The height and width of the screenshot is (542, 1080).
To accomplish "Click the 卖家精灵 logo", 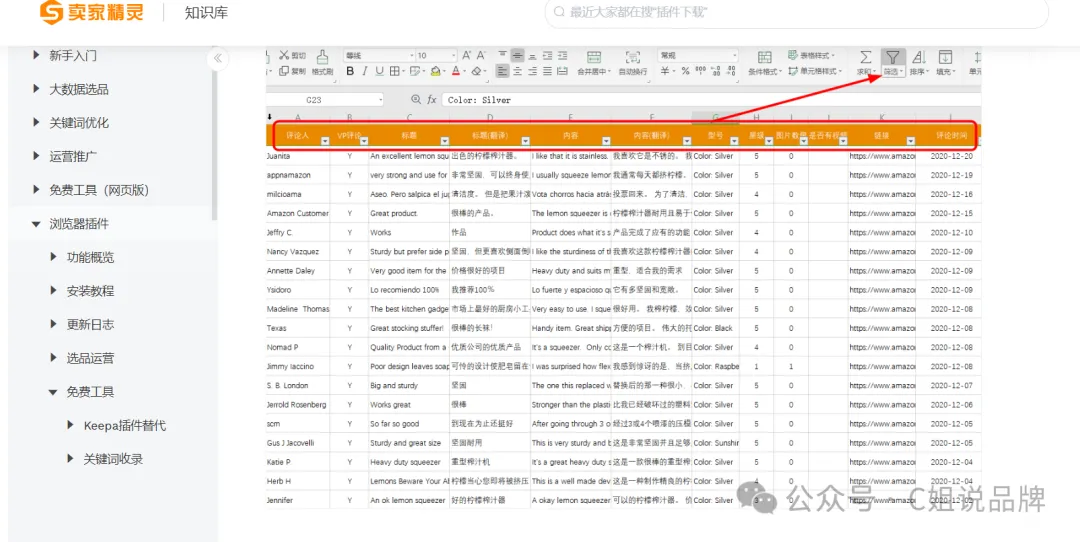I will tap(92, 12).
